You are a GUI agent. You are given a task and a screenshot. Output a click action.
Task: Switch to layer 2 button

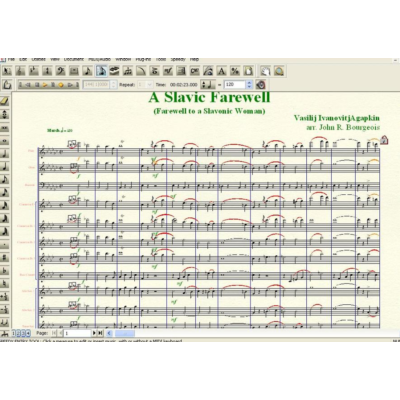19,333
